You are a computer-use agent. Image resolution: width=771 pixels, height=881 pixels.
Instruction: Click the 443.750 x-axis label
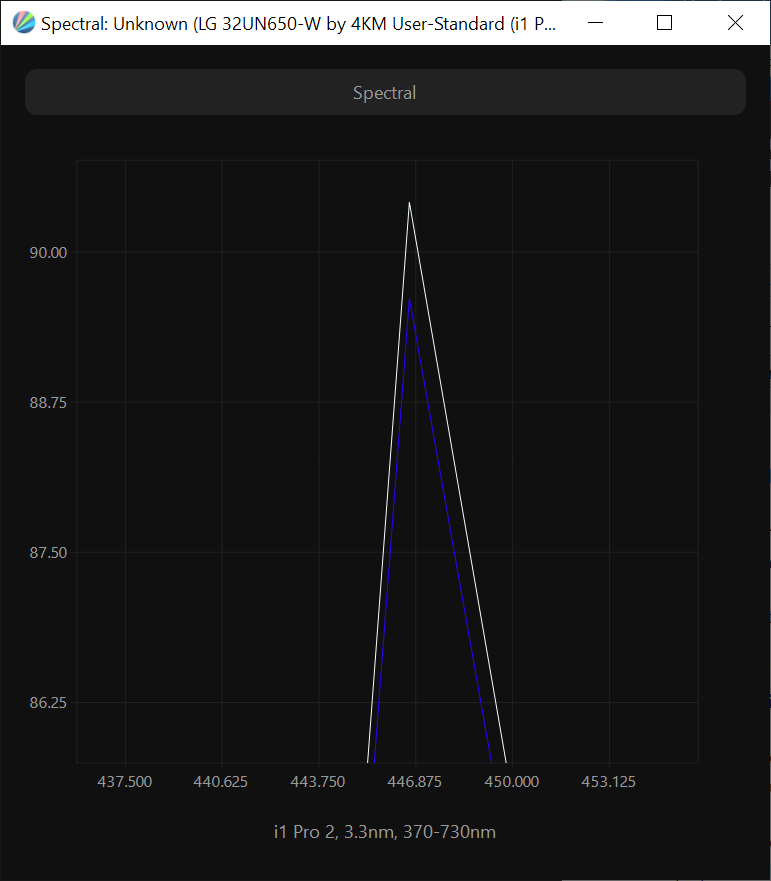pyautogui.click(x=318, y=782)
